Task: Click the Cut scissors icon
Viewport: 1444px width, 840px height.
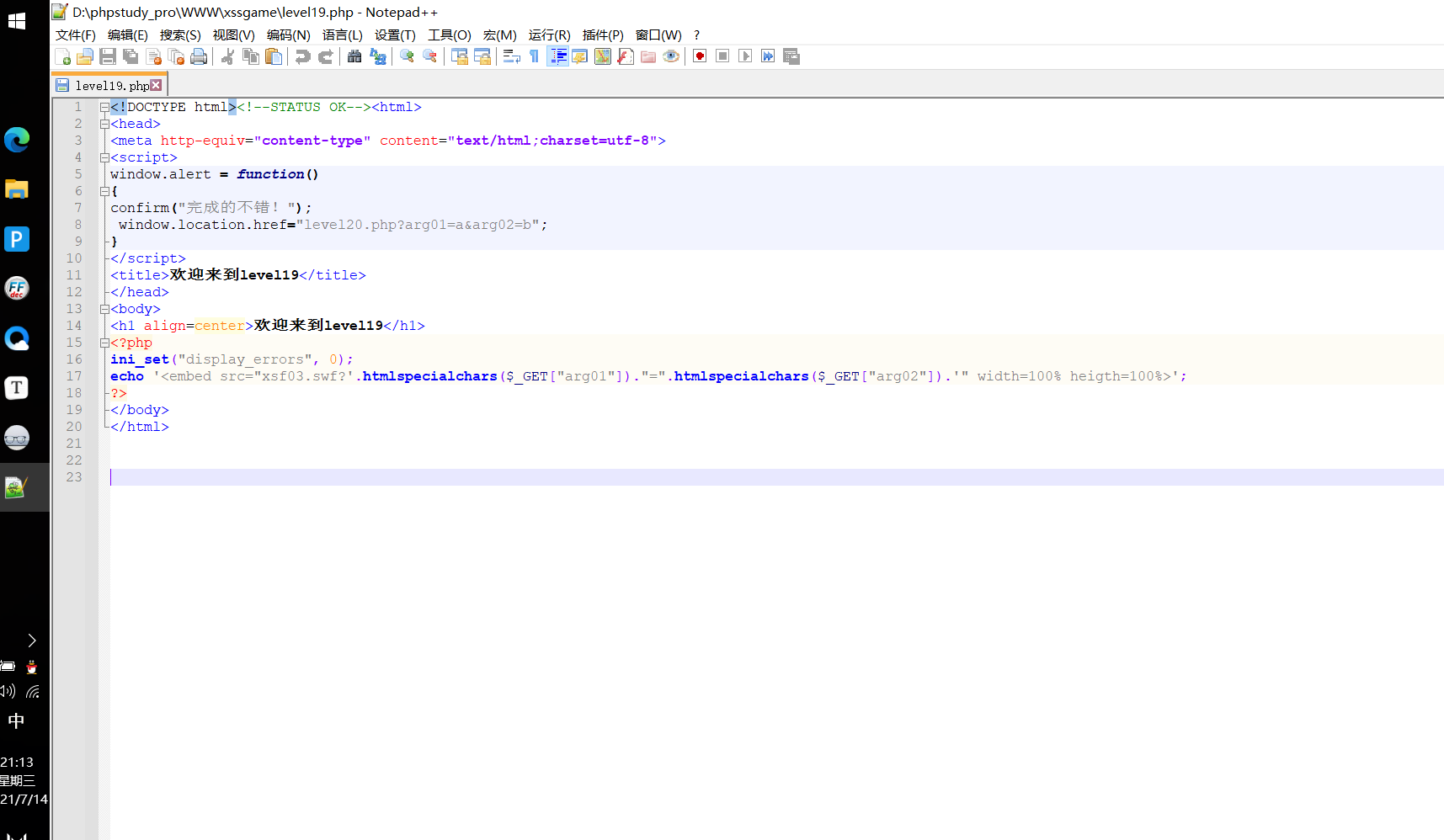Action: point(227,56)
